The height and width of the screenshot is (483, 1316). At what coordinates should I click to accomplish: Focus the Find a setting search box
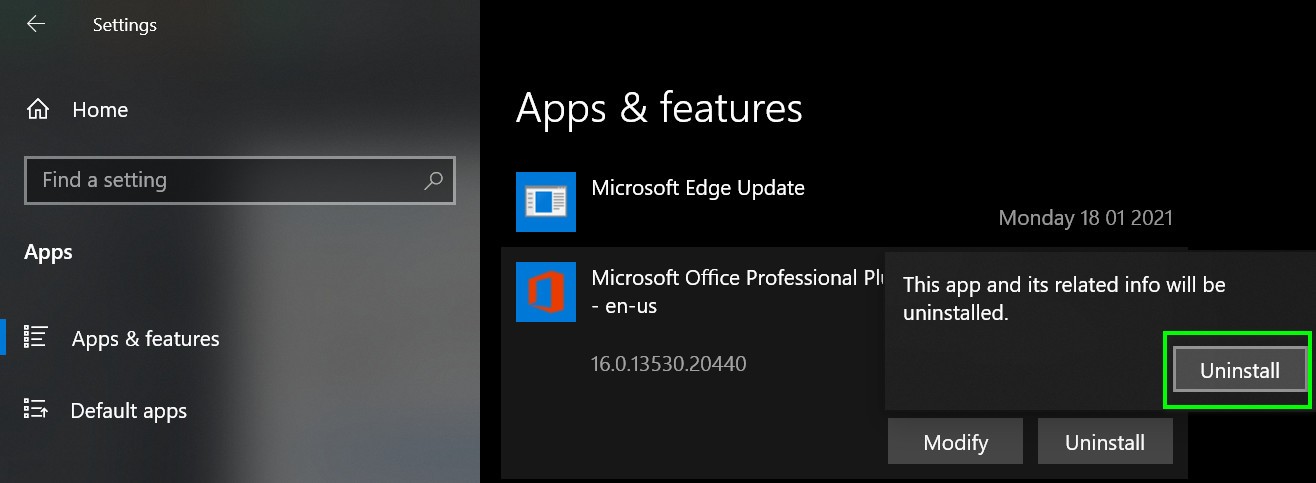click(x=225, y=181)
